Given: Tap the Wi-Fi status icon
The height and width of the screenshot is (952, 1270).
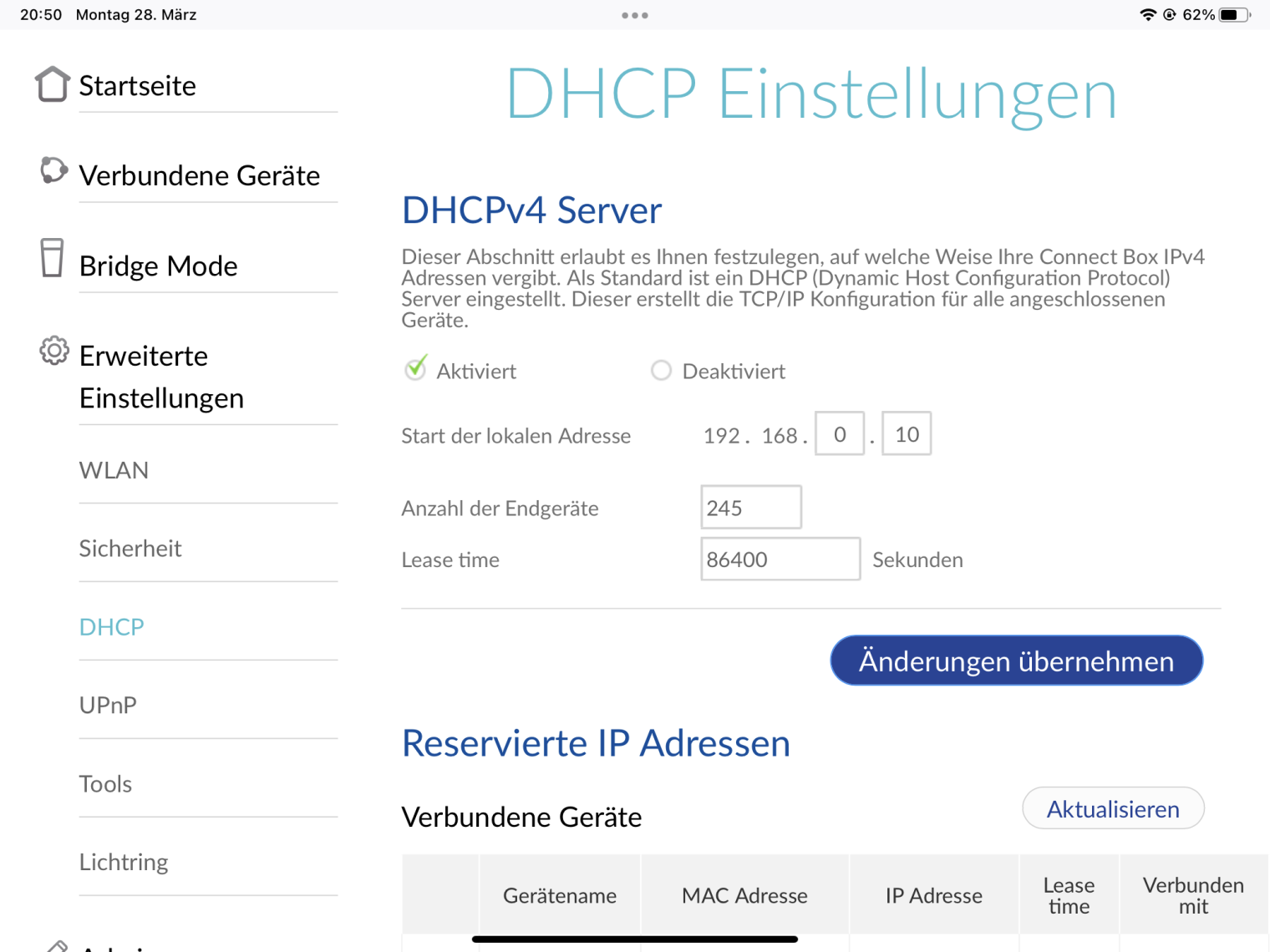Looking at the screenshot, I should (1148, 15).
